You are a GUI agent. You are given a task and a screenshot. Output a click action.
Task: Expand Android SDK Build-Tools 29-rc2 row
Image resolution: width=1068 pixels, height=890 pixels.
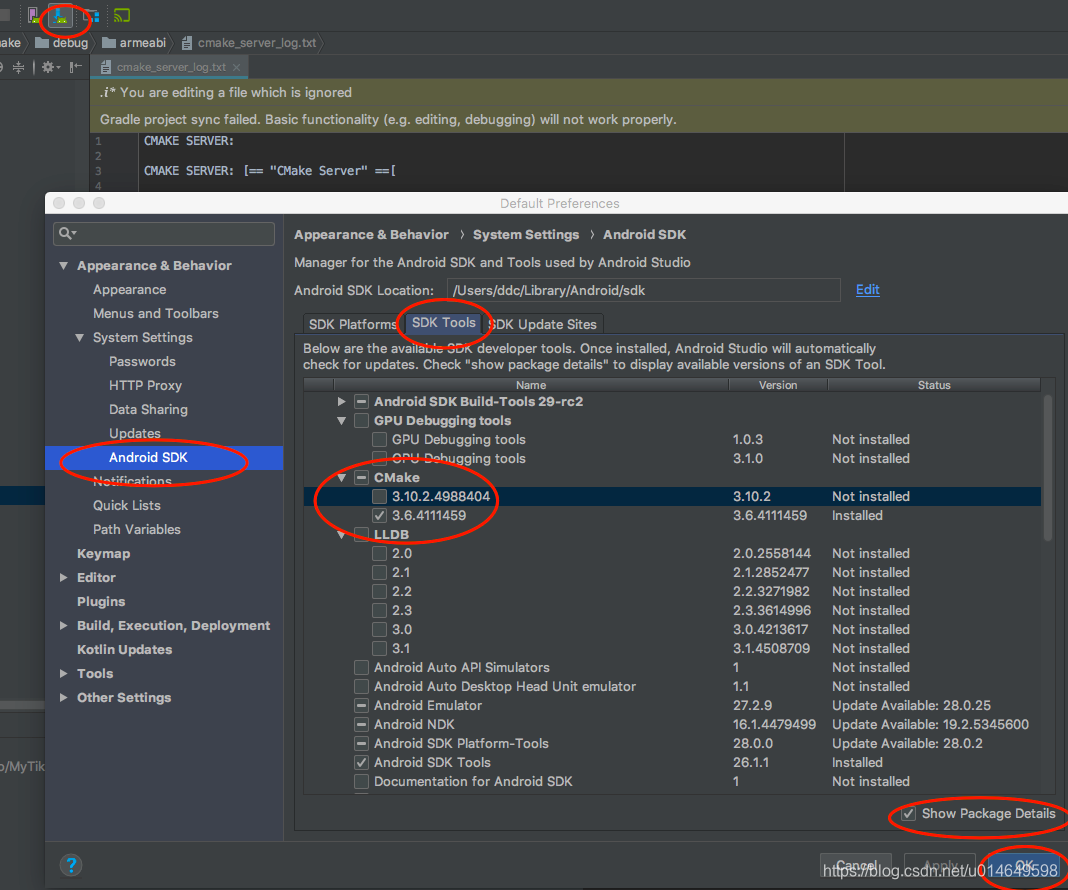tap(341, 401)
